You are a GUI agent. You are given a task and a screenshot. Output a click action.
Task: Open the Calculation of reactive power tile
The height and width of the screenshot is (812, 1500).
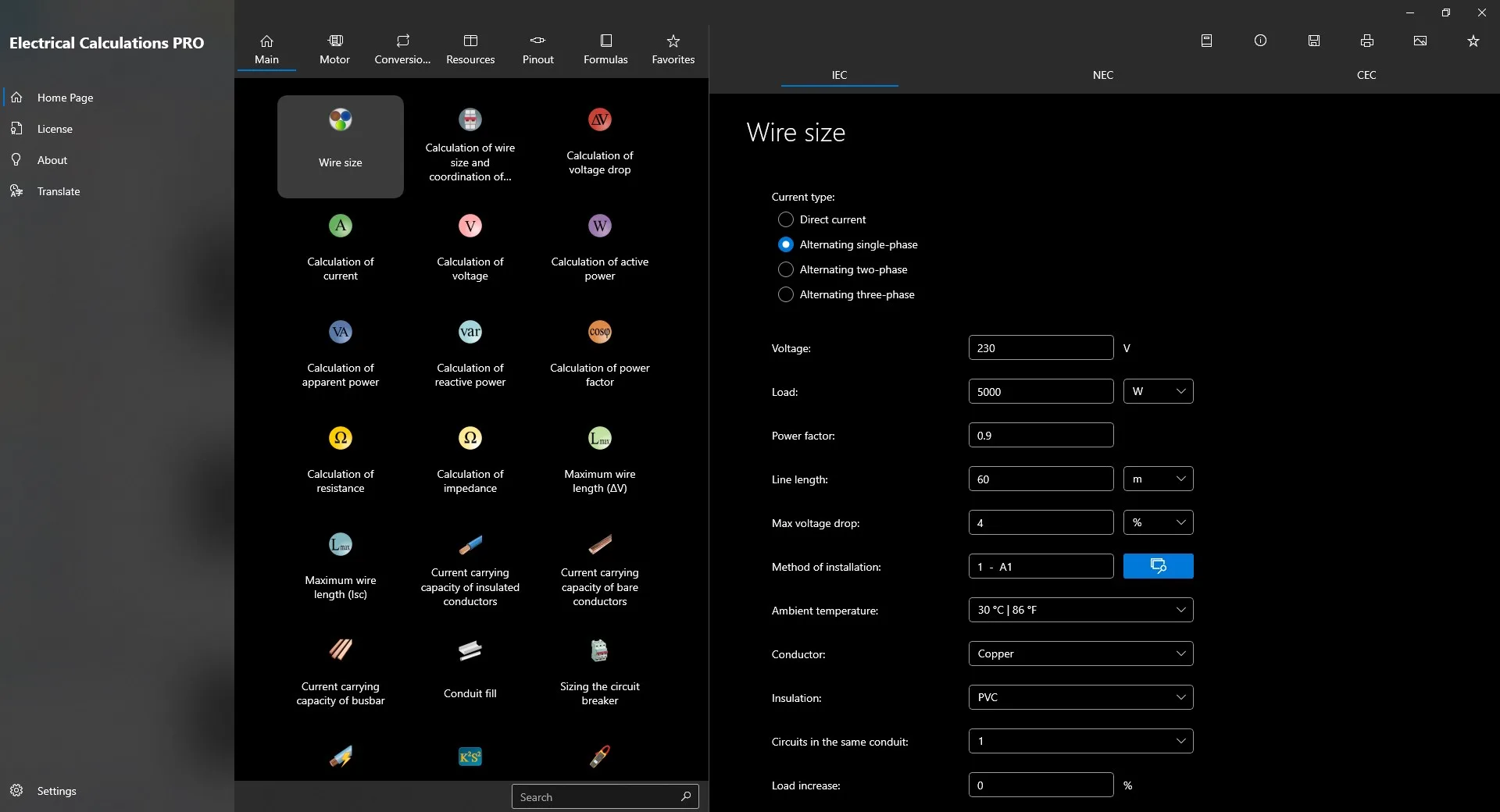click(470, 359)
